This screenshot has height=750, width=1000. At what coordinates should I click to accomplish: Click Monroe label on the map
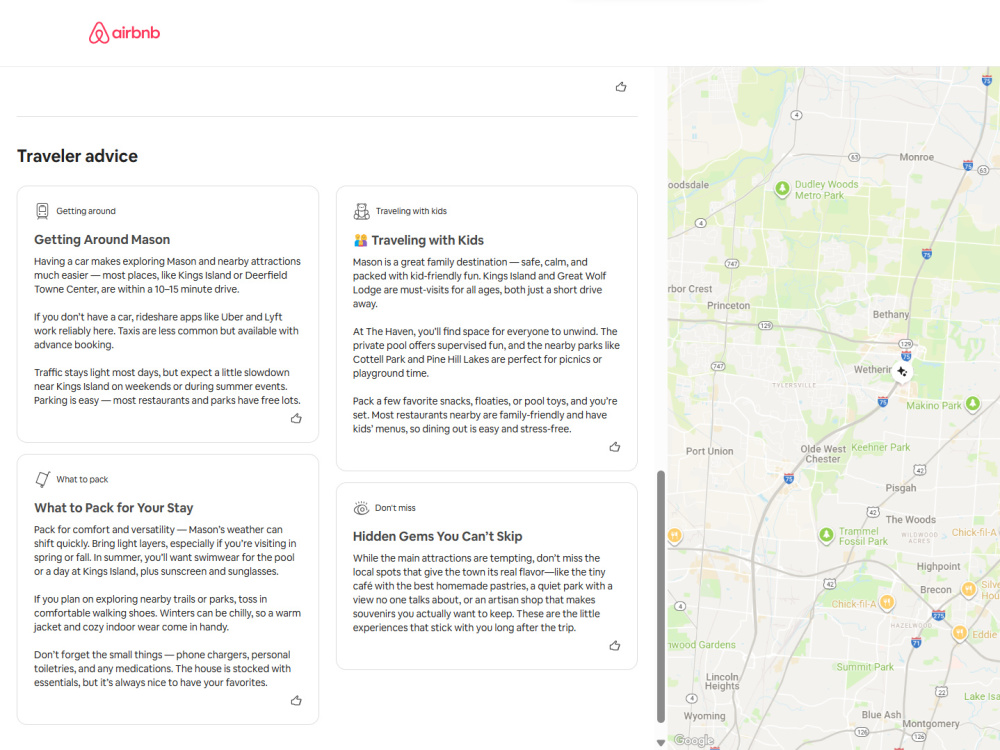(916, 158)
